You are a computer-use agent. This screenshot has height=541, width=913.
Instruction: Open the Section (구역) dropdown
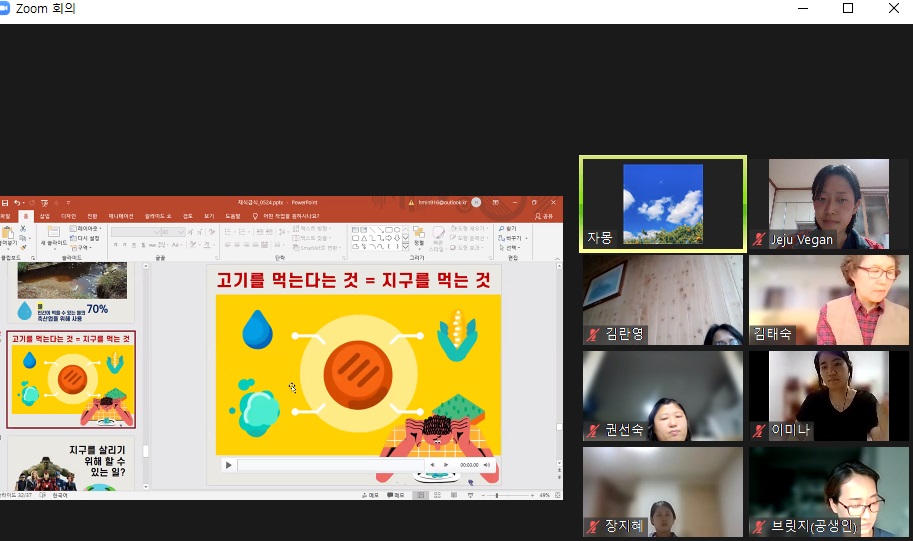coord(82,248)
